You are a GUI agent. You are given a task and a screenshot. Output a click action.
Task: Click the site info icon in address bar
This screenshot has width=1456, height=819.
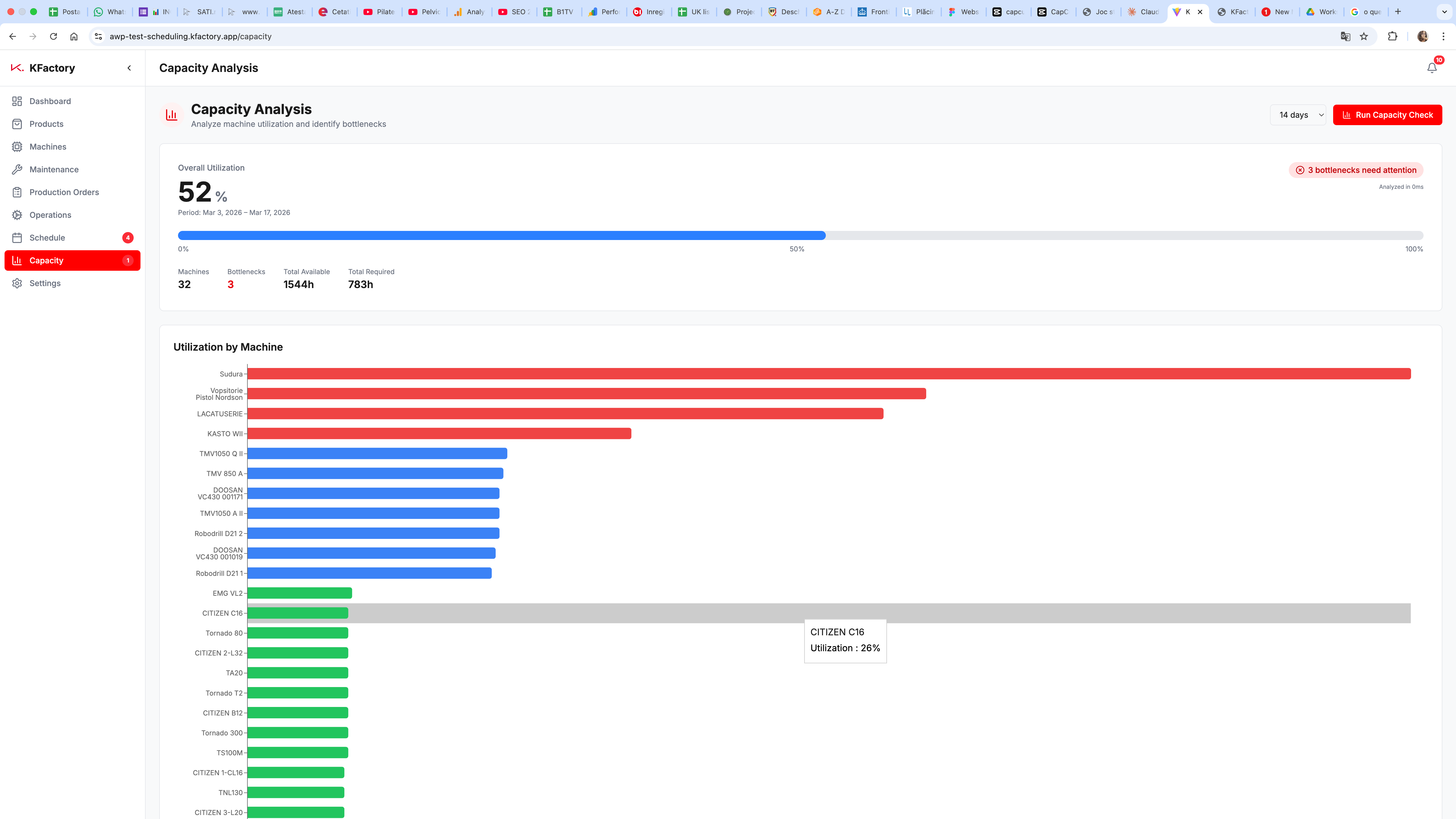point(98,36)
